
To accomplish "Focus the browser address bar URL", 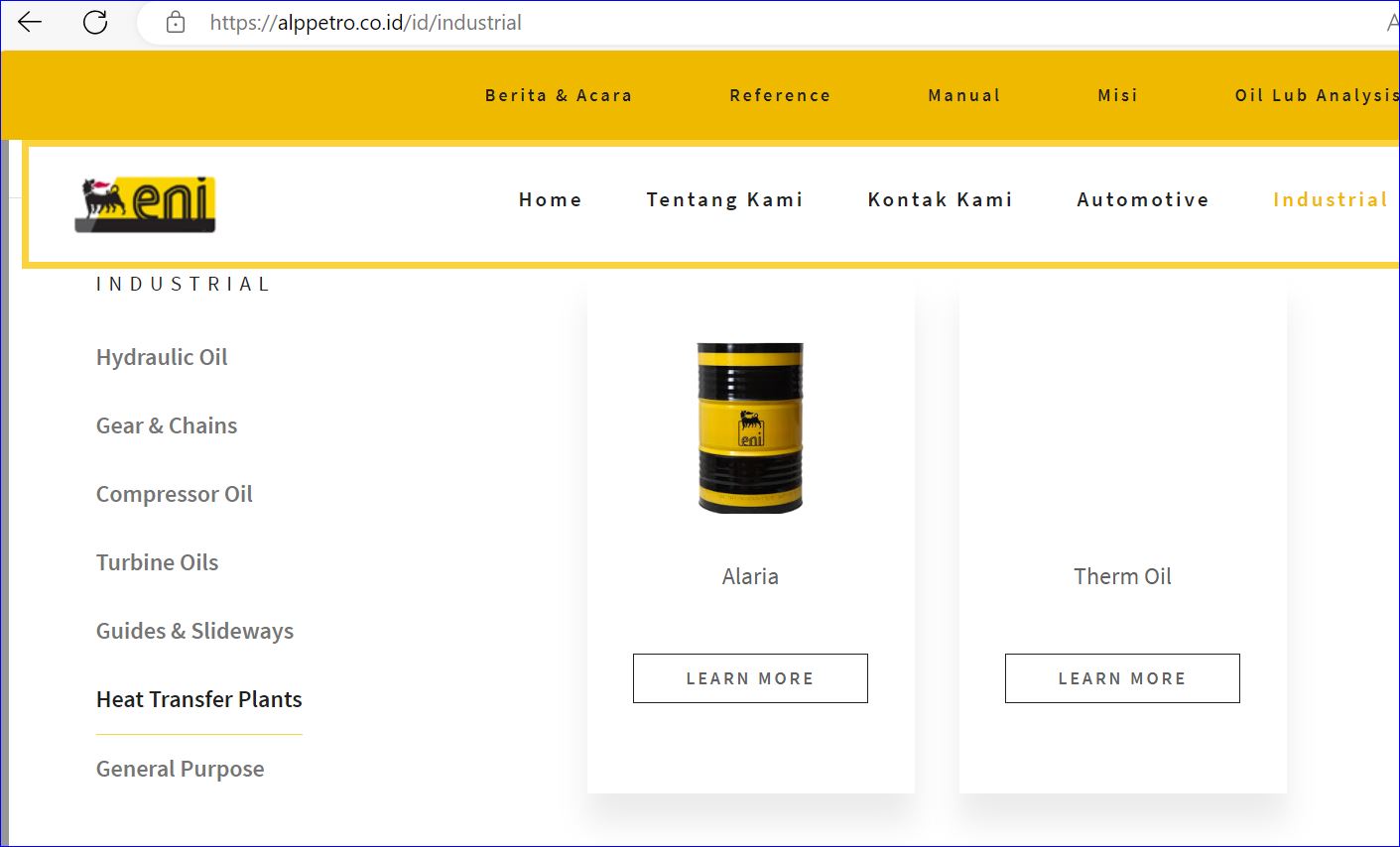I will click(x=365, y=23).
